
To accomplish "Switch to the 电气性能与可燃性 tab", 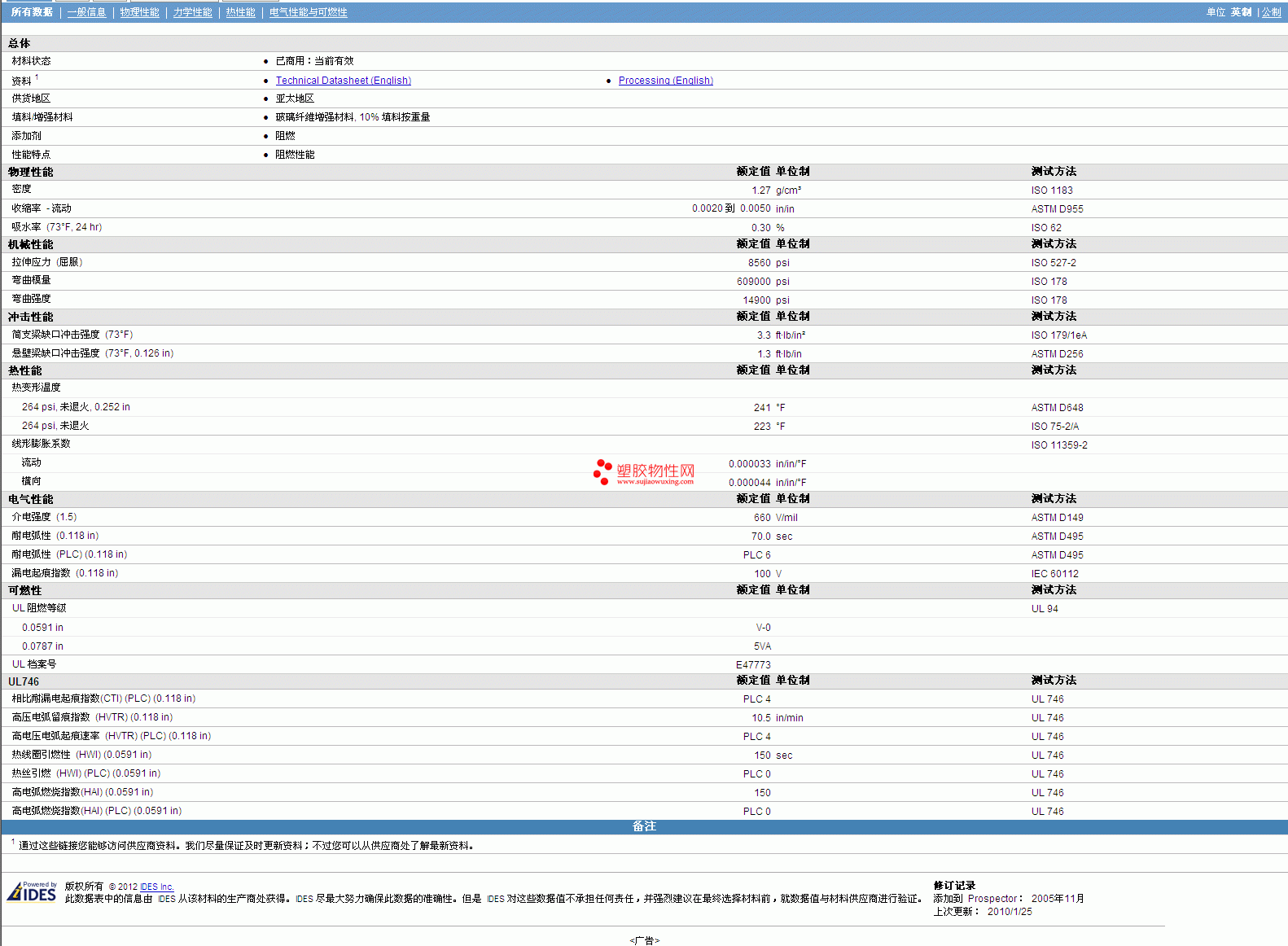I will [308, 12].
